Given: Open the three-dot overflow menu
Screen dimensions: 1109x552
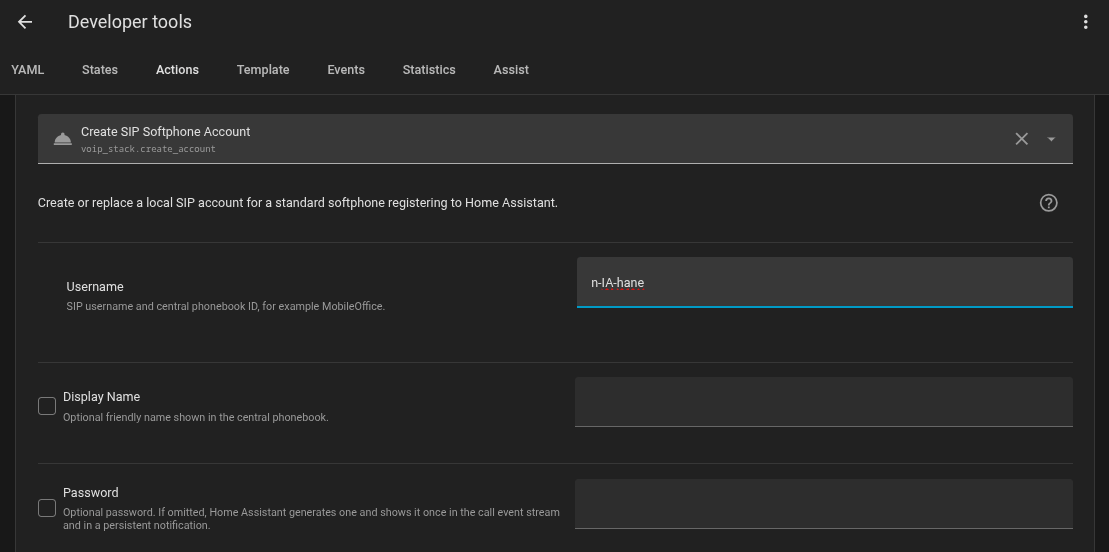Looking at the screenshot, I should 1085,22.
